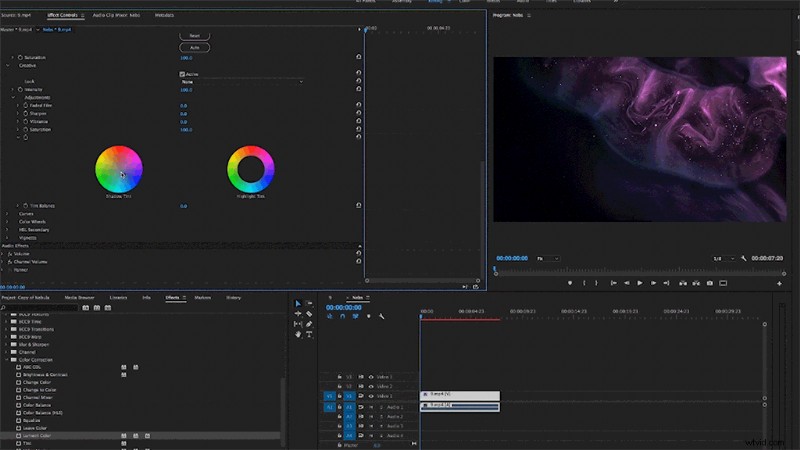The image size is (800, 450).
Task: Click the Extract button in the Program monitor
Action: [x=696, y=283]
